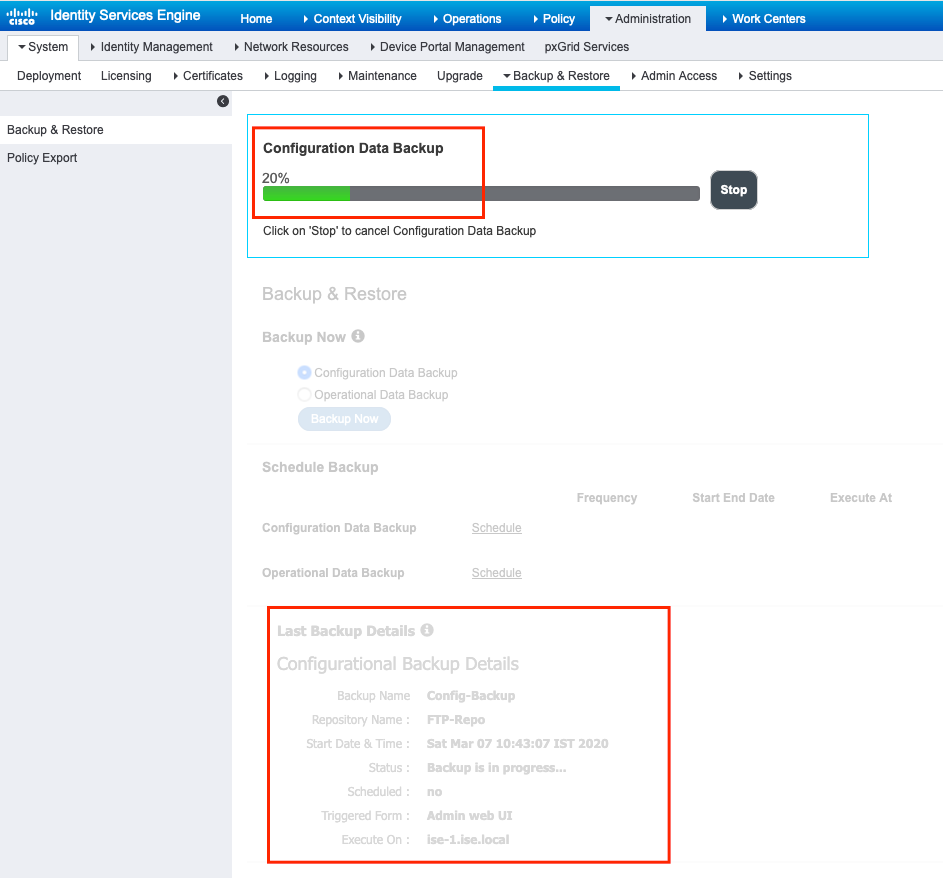
Task: Click the FTP-Repo repository name
Action: (456, 720)
